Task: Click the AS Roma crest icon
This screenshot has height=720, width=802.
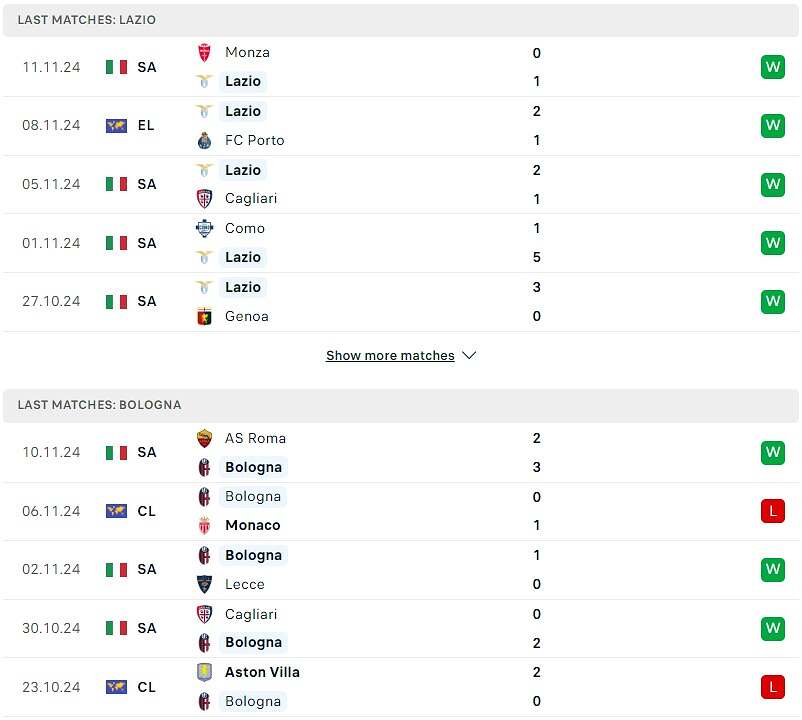Action: coord(204,438)
